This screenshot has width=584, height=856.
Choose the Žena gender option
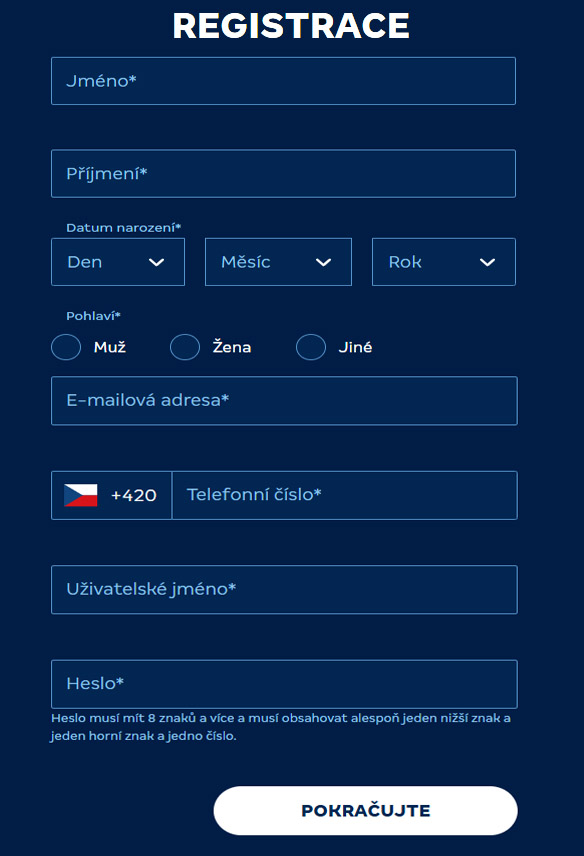(x=184, y=347)
